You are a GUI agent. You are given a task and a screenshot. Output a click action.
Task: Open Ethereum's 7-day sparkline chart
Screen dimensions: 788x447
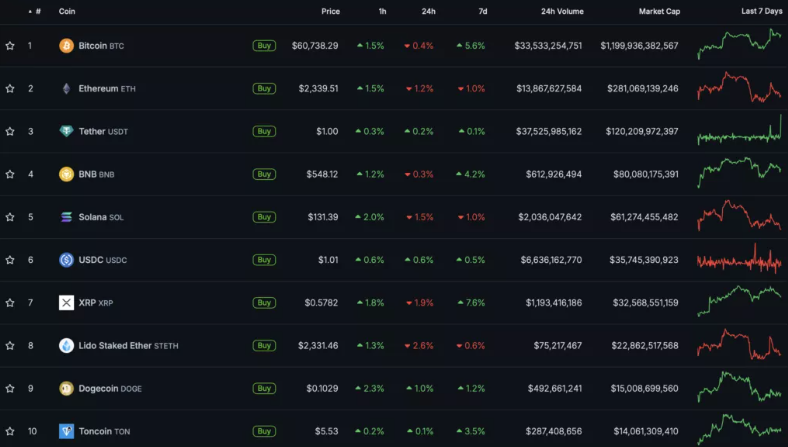[x=739, y=87]
